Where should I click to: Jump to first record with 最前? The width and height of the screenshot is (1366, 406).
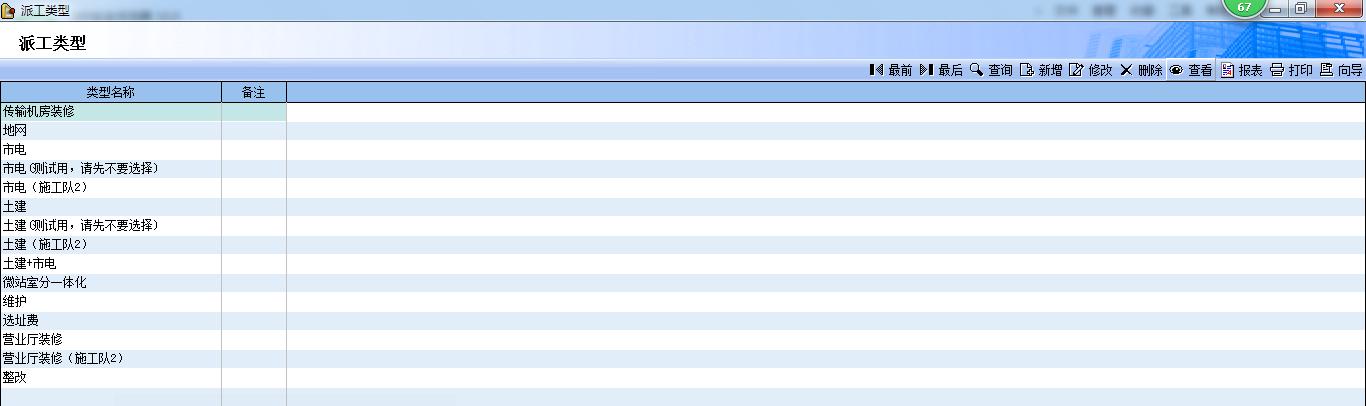[x=890, y=70]
